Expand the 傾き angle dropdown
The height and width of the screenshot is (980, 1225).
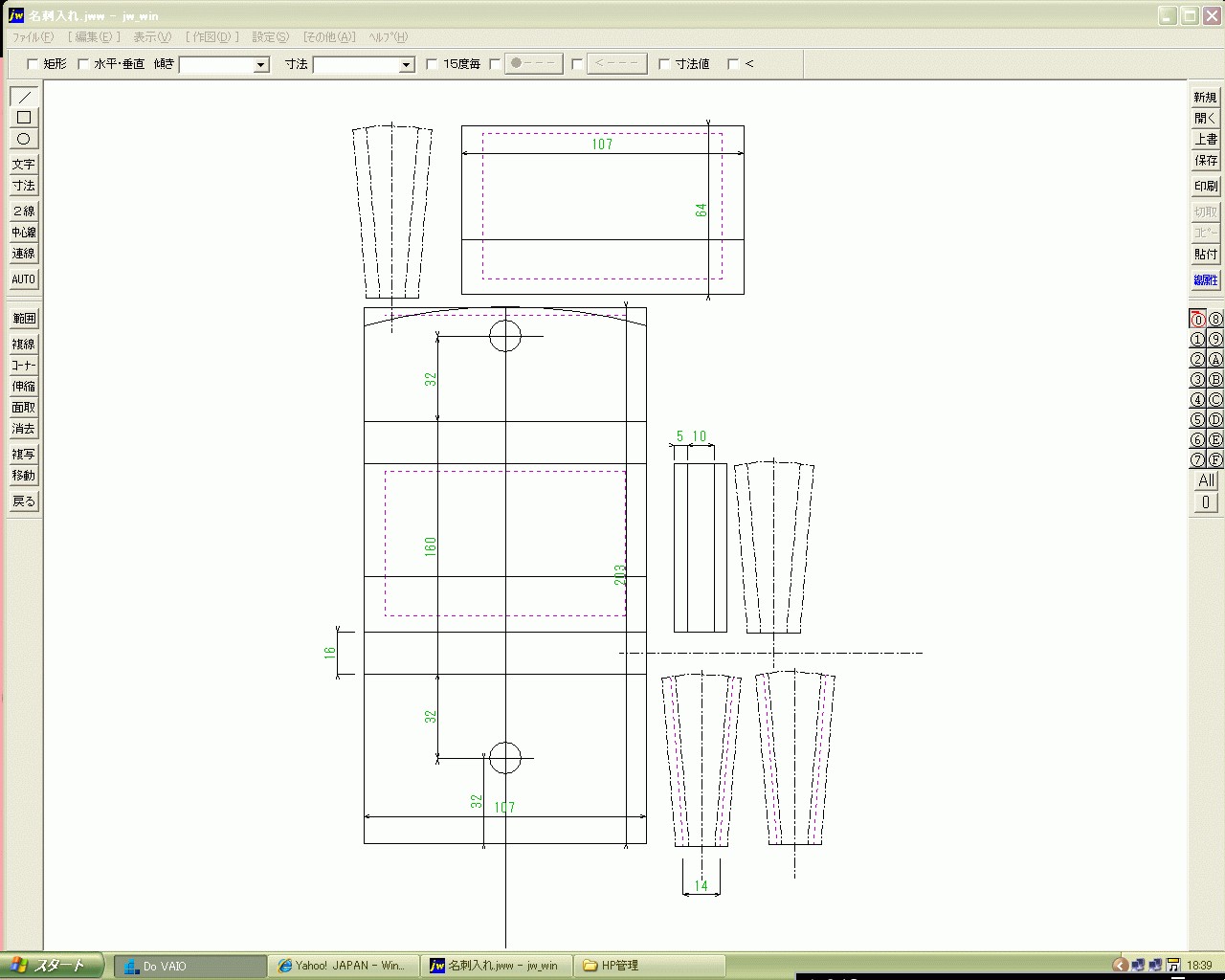(260, 65)
